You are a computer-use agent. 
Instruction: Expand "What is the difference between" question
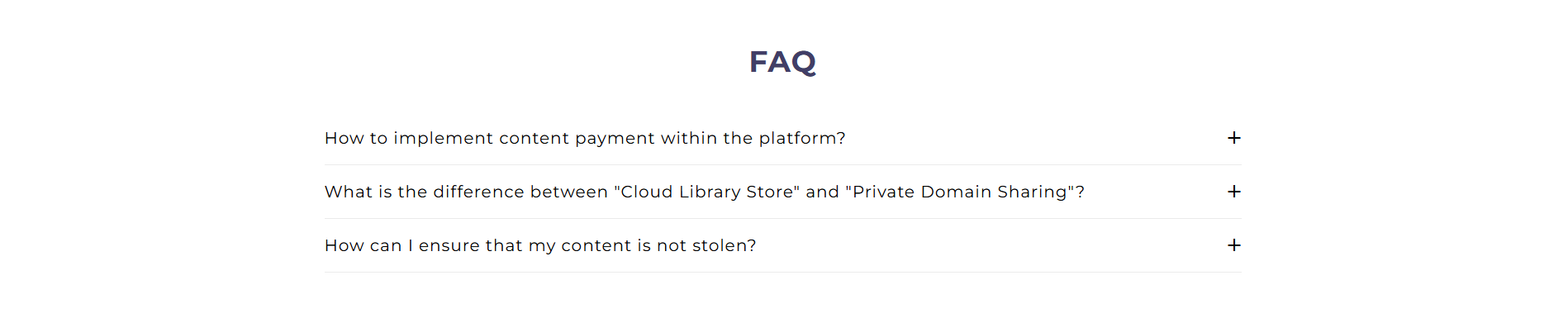pyautogui.click(x=705, y=192)
